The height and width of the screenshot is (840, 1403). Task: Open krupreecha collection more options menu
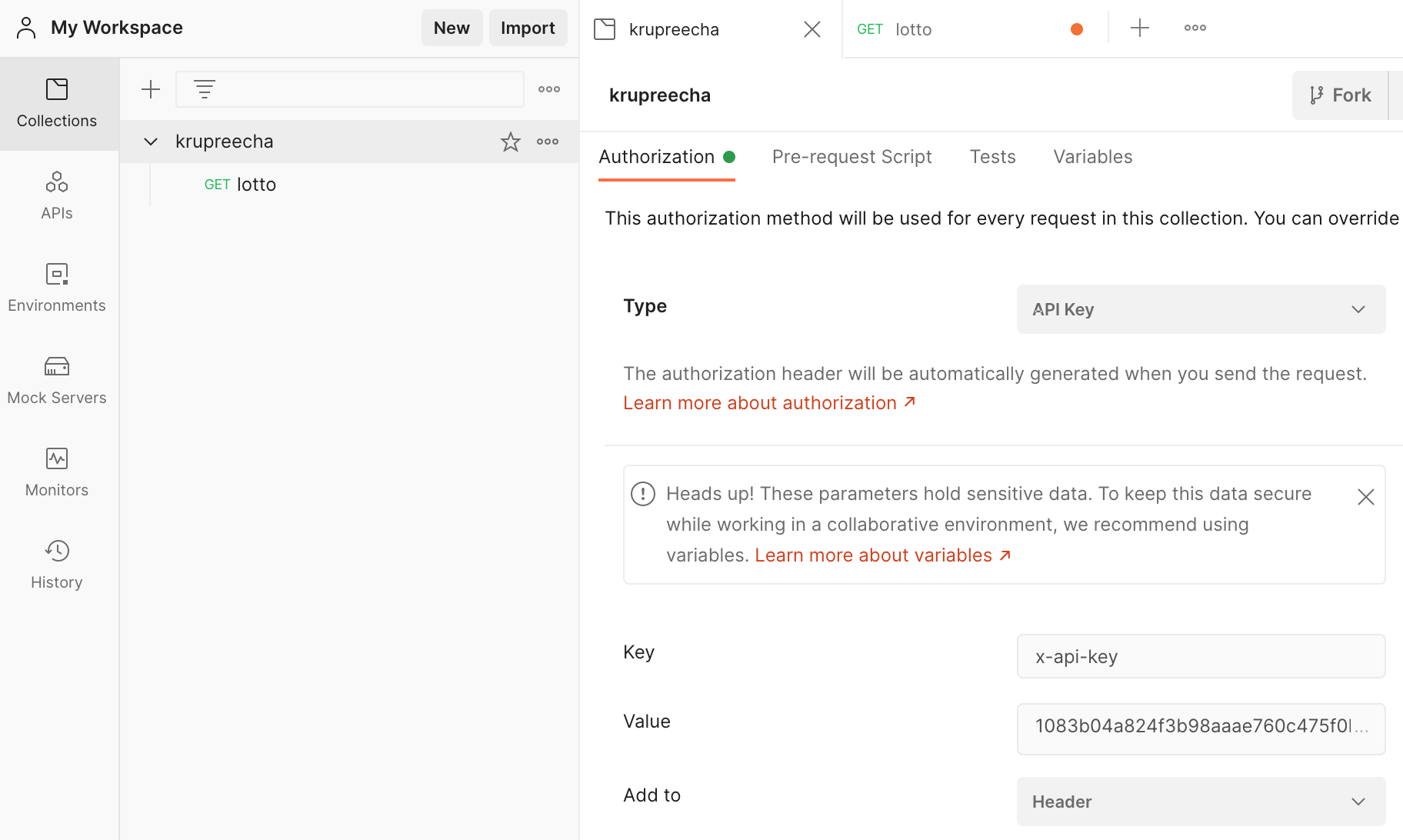[548, 142]
